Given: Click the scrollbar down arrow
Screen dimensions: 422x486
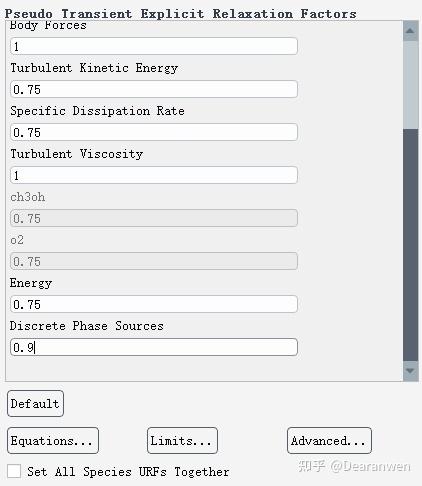Looking at the screenshot, I should click(x=410, y=371).
